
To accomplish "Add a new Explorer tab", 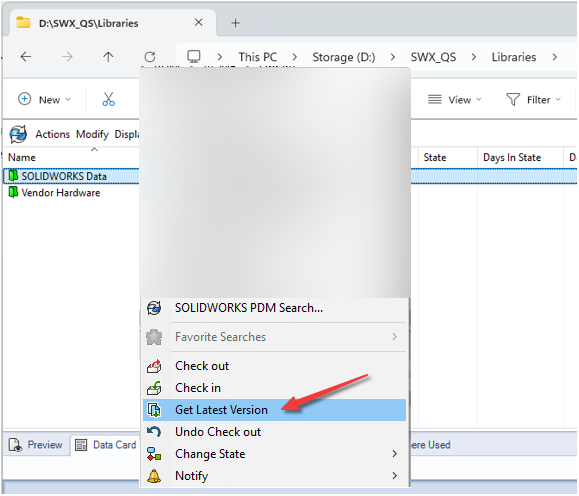I will pyautogui.click(x=235, y=23).
